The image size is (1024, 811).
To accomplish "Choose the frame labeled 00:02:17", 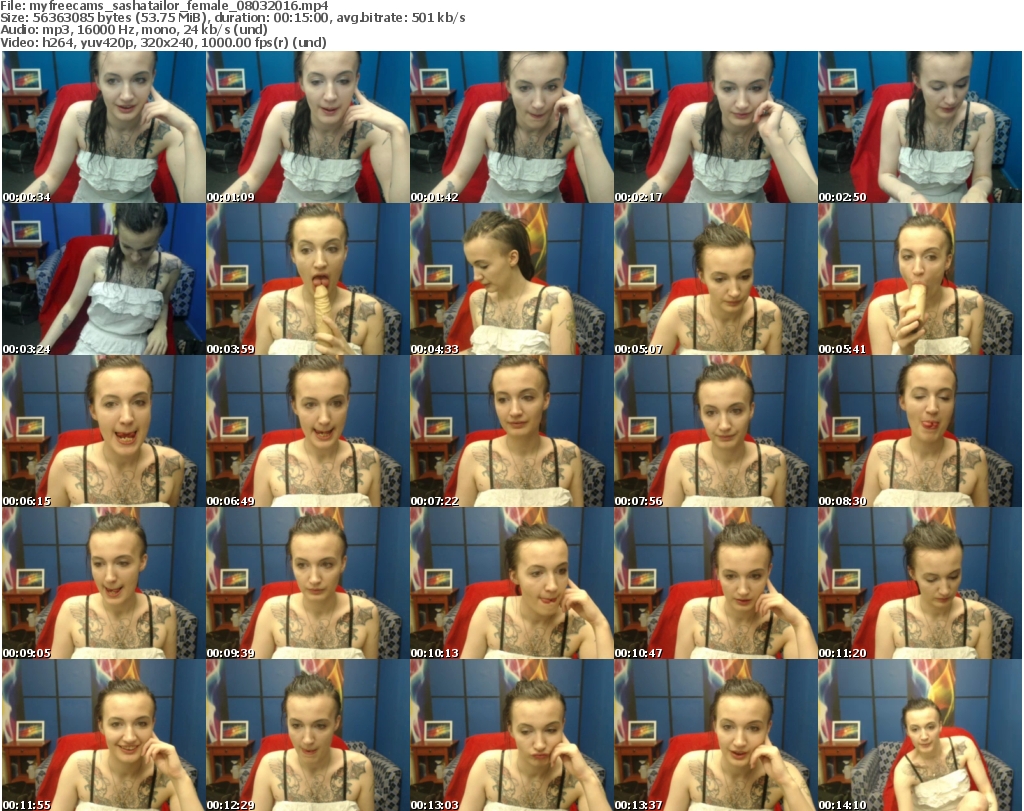I will (x=715, y=128).
